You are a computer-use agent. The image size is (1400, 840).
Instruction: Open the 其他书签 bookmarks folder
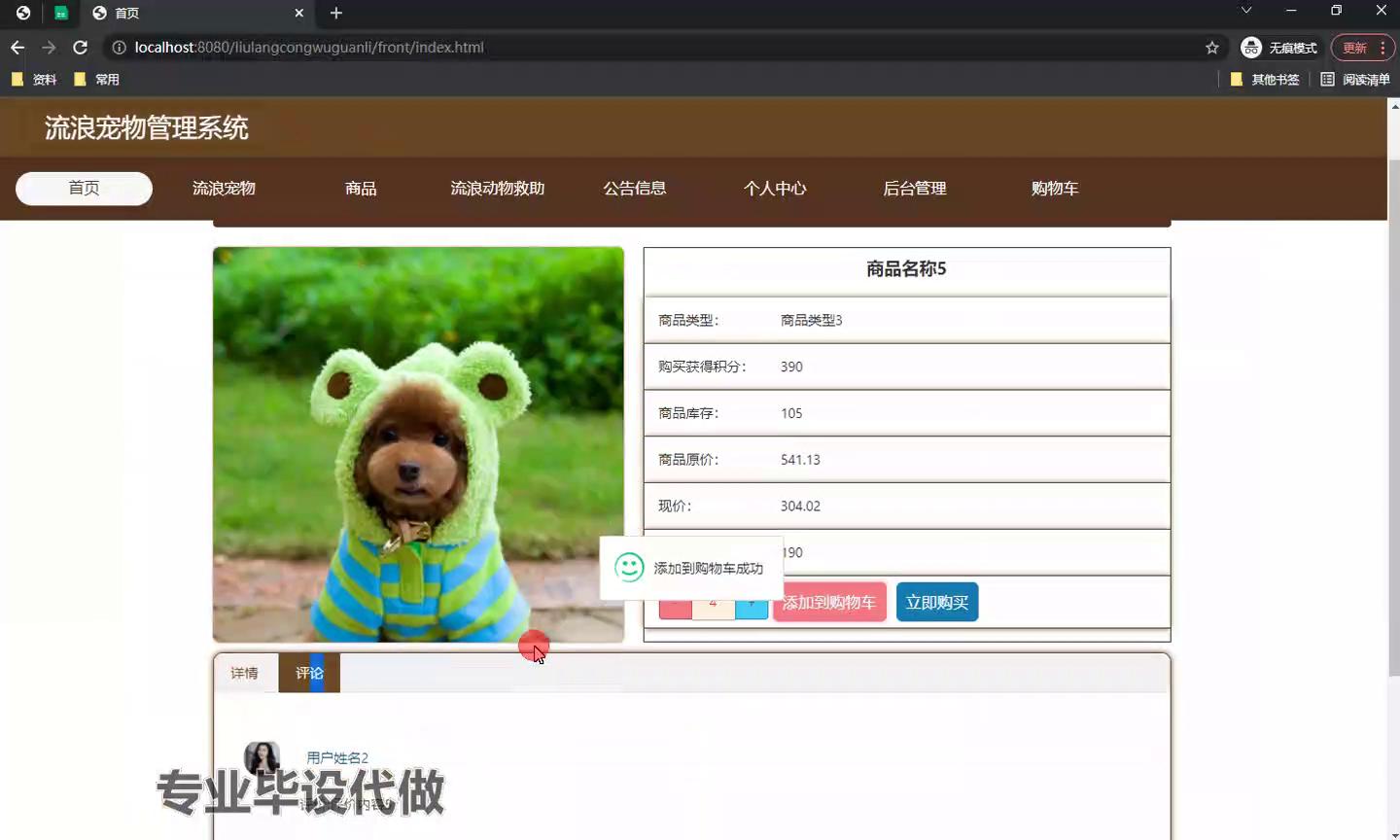point(1265,80)
